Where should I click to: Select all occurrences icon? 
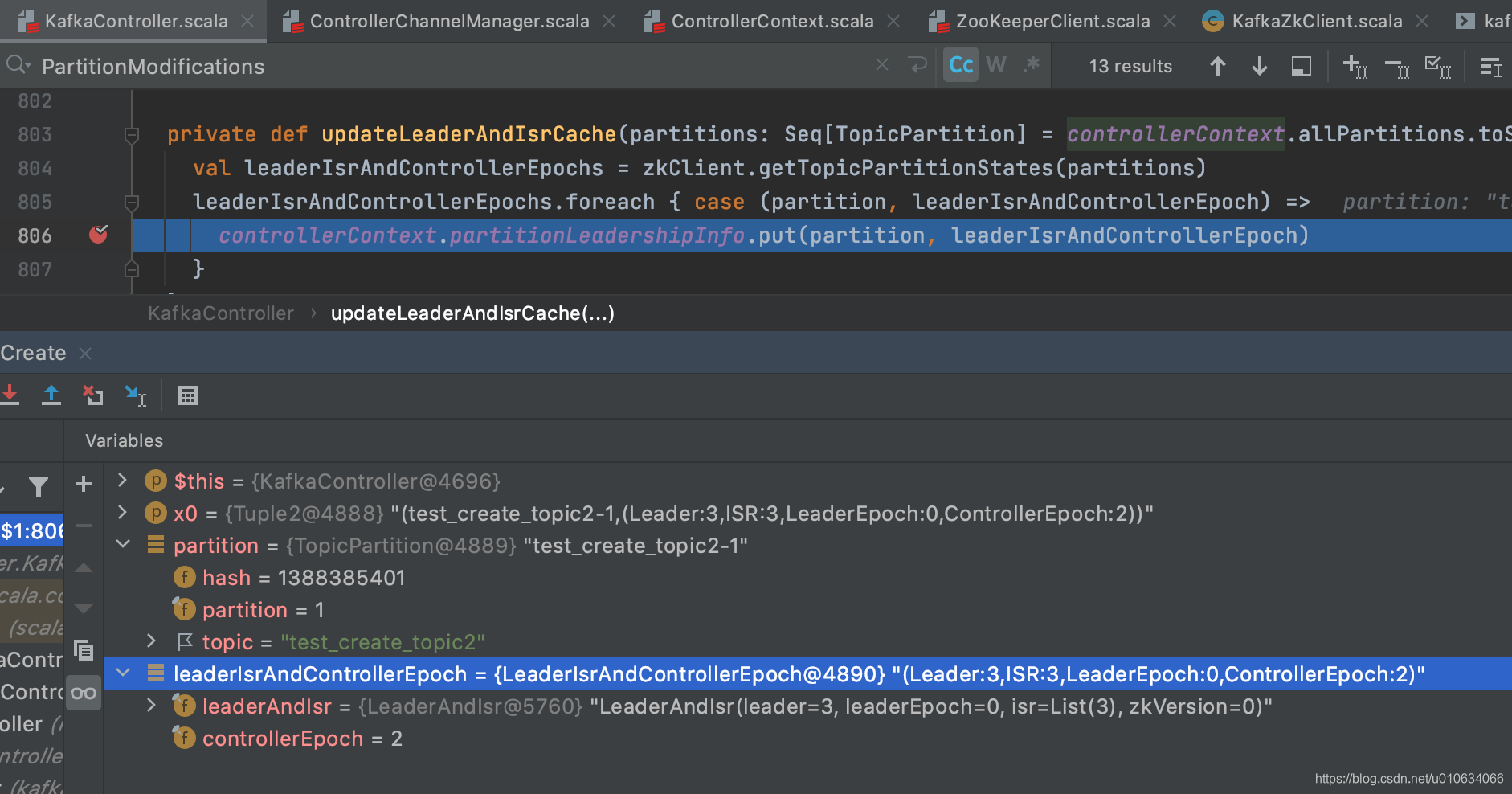click(x=1438, y=67)
